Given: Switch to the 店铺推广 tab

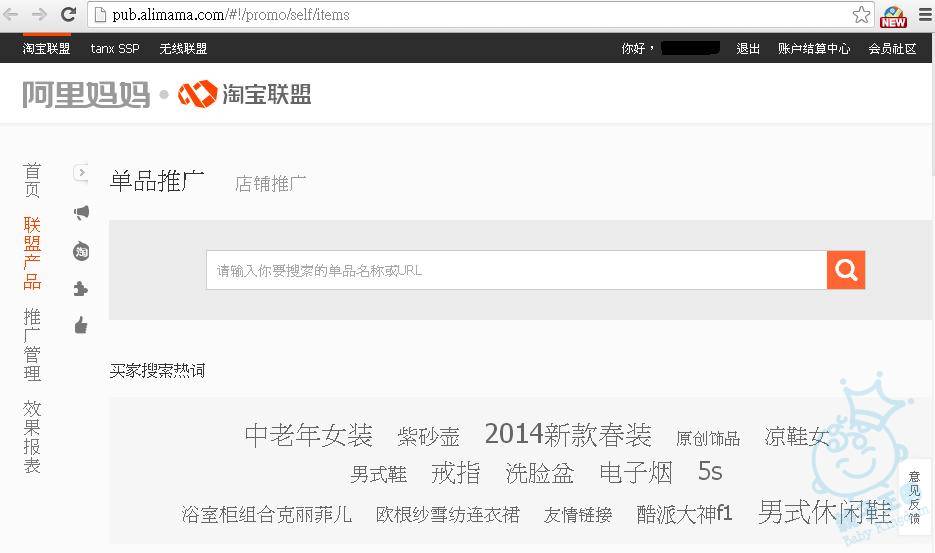Looking at the screenshot, I should tap(271, 183).
